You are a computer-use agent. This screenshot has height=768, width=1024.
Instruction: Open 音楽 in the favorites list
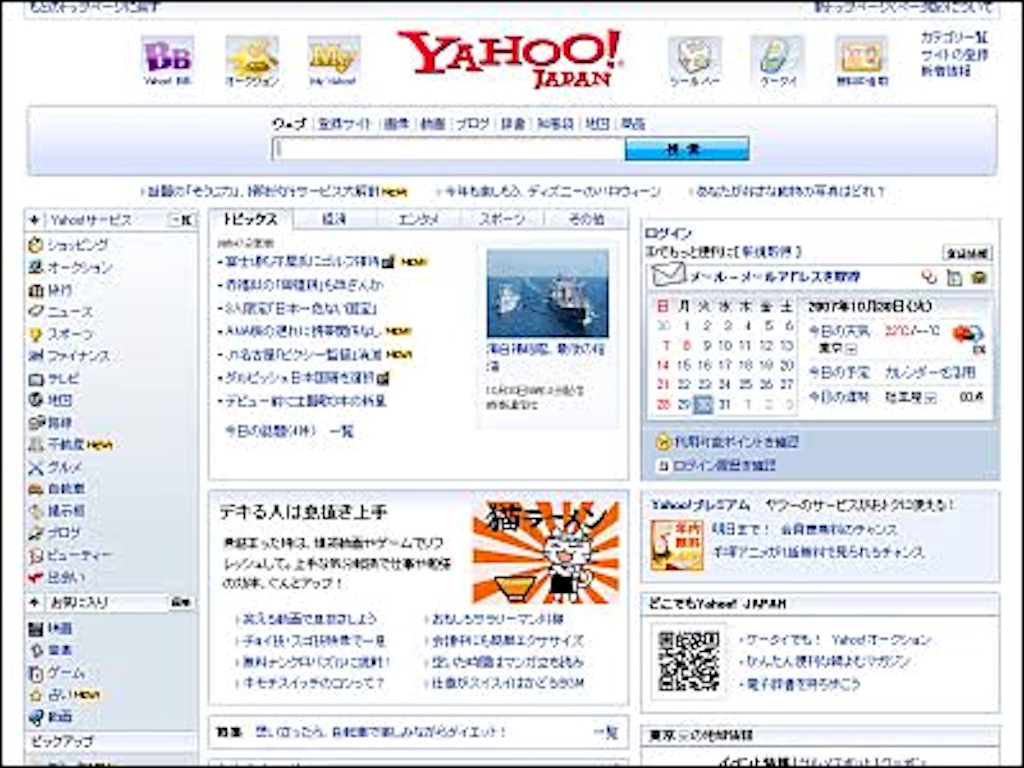[x=51, y=650]
